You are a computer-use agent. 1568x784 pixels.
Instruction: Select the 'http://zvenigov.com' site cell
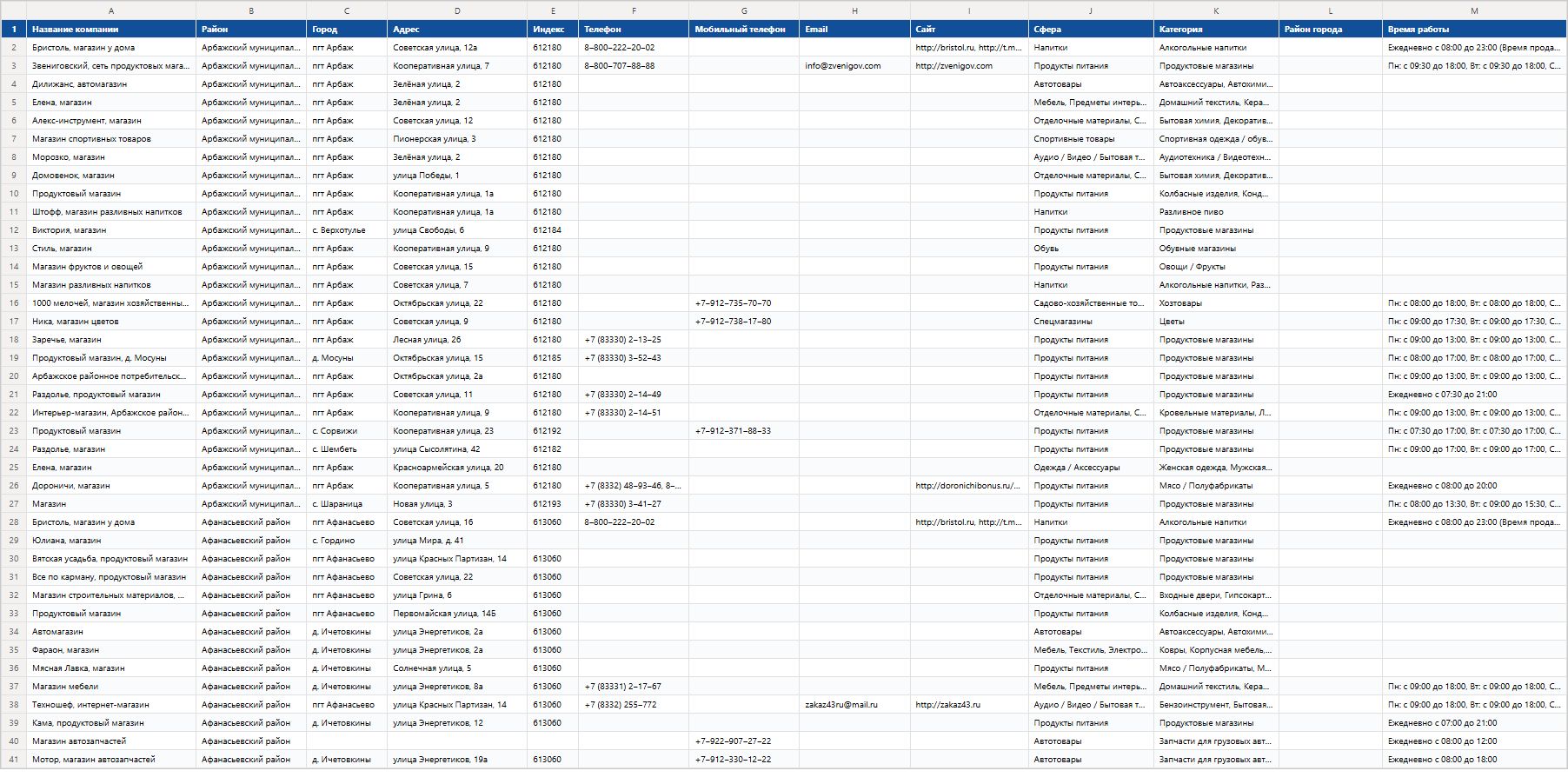click(x=969, y=66)
